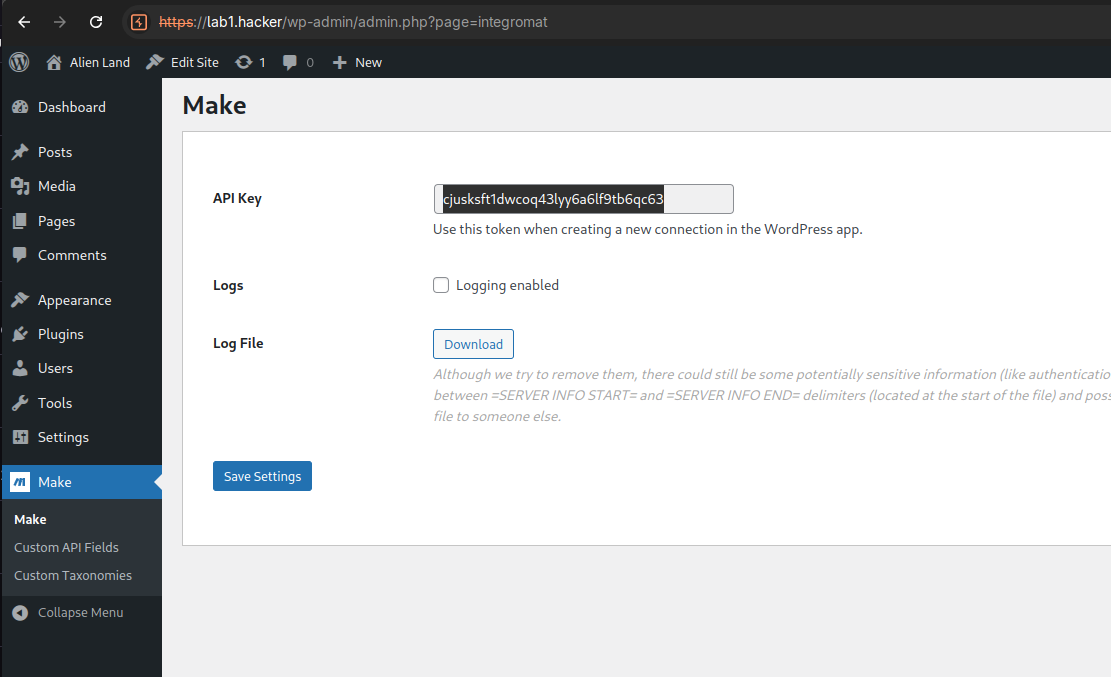Open the Make submenu entry
This screenshot has width=1111, height=677.
click(30, 520)
